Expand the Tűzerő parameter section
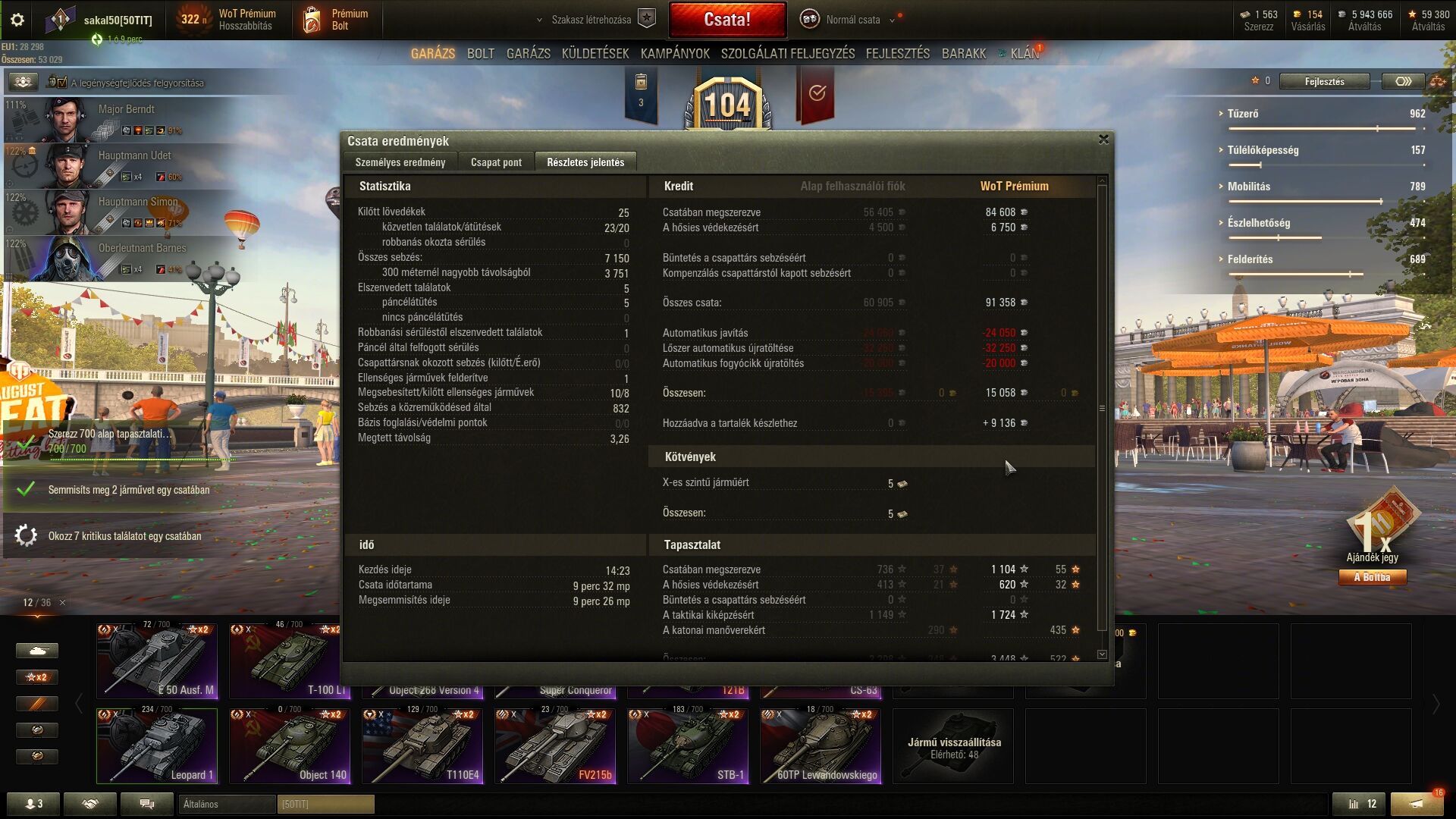 (x=1242, y=114)
